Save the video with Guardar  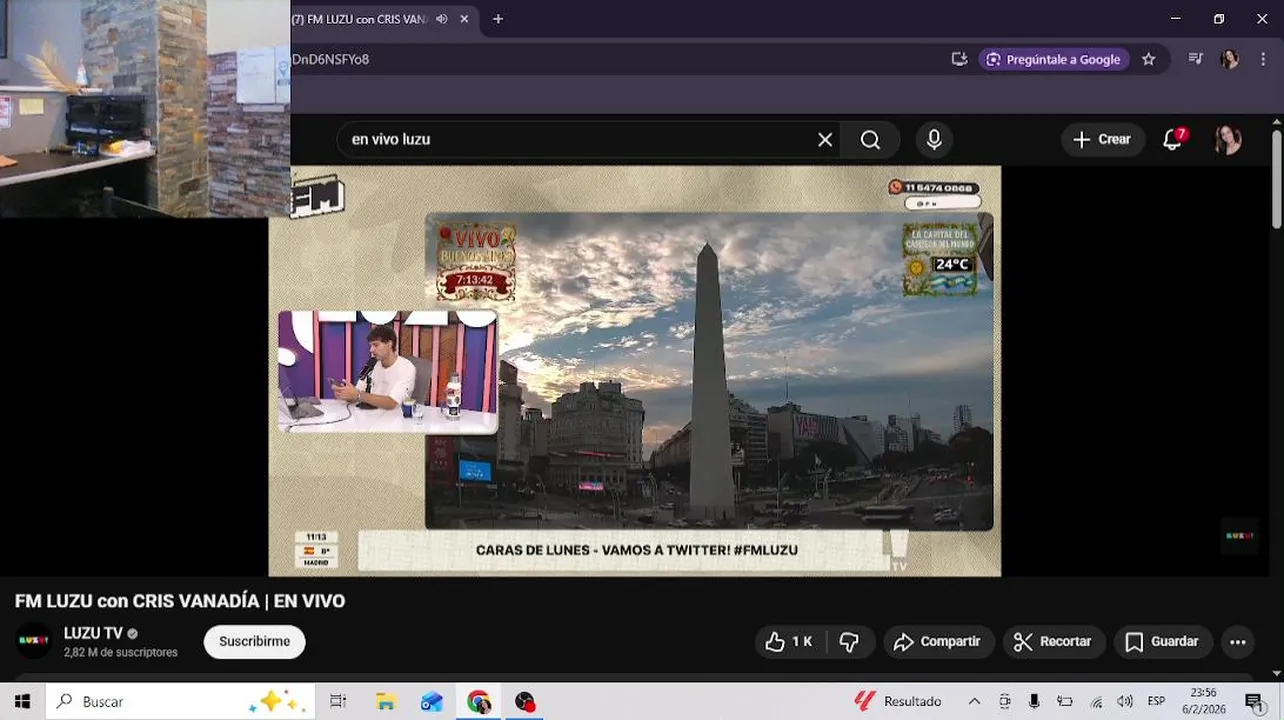coord(1162,642)
